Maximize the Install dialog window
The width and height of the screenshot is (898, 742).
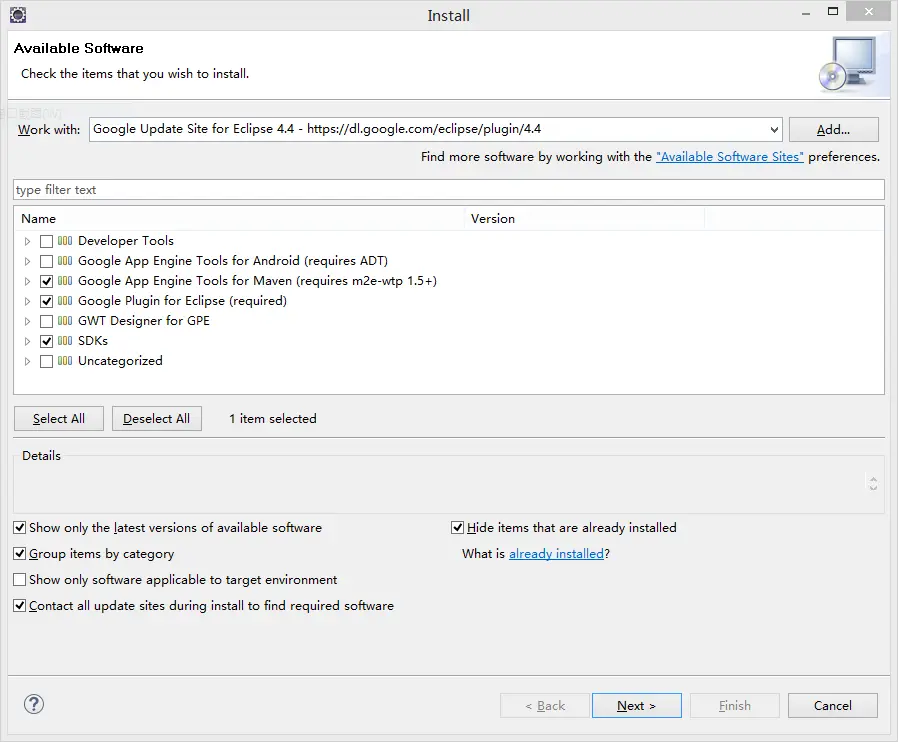pyautogui.click(x=833, y=11)
